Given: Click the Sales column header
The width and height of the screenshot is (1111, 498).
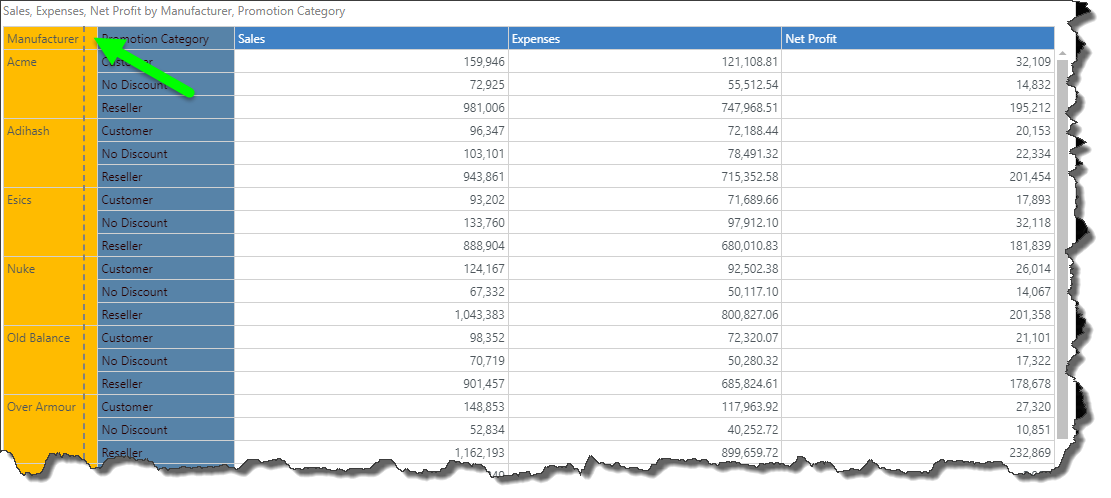Looking at the screenshot, I should [x=370, y=39].
